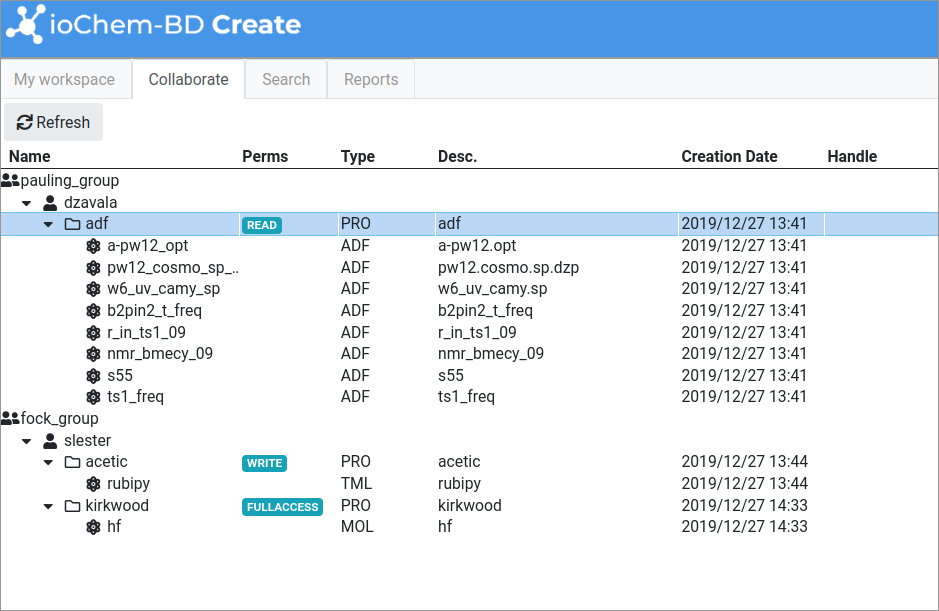Screen dimensions: 939x611
Task: Collapse the slester user node
Action: pos(28,441)
